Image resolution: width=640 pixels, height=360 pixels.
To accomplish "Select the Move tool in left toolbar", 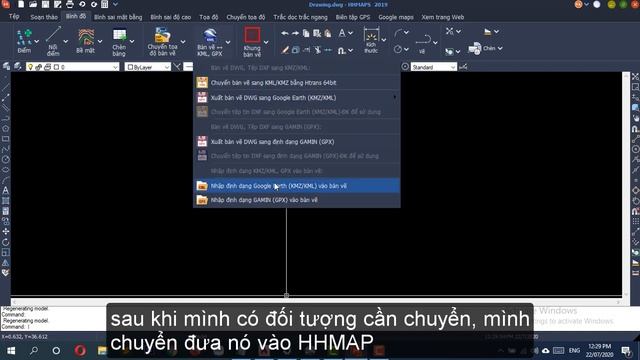I will (x=6, y=232).
